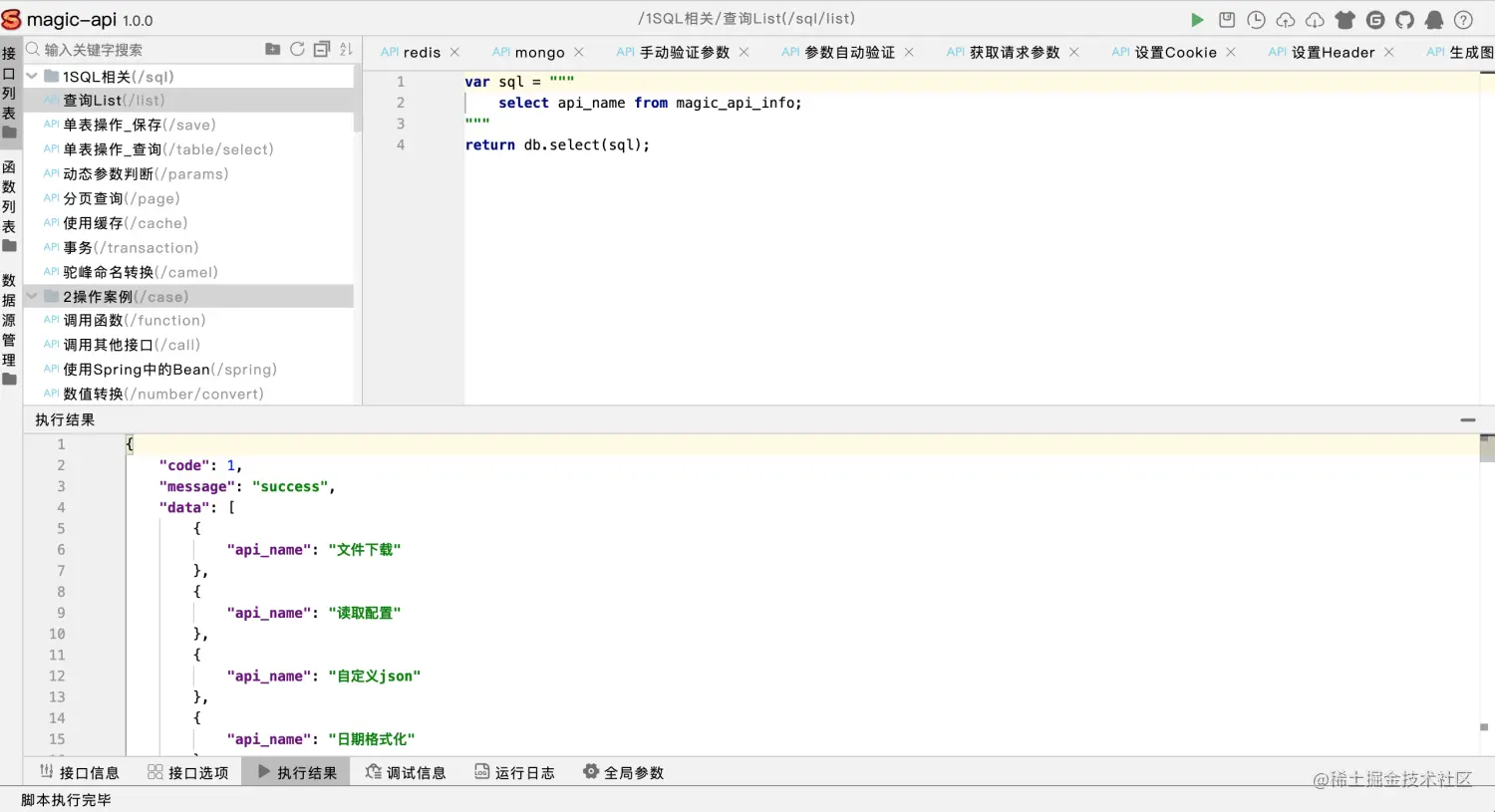Collapse the 2操作案例 group
The width and height of the screenshot is (1495, 812).
(x=32, y=296)
